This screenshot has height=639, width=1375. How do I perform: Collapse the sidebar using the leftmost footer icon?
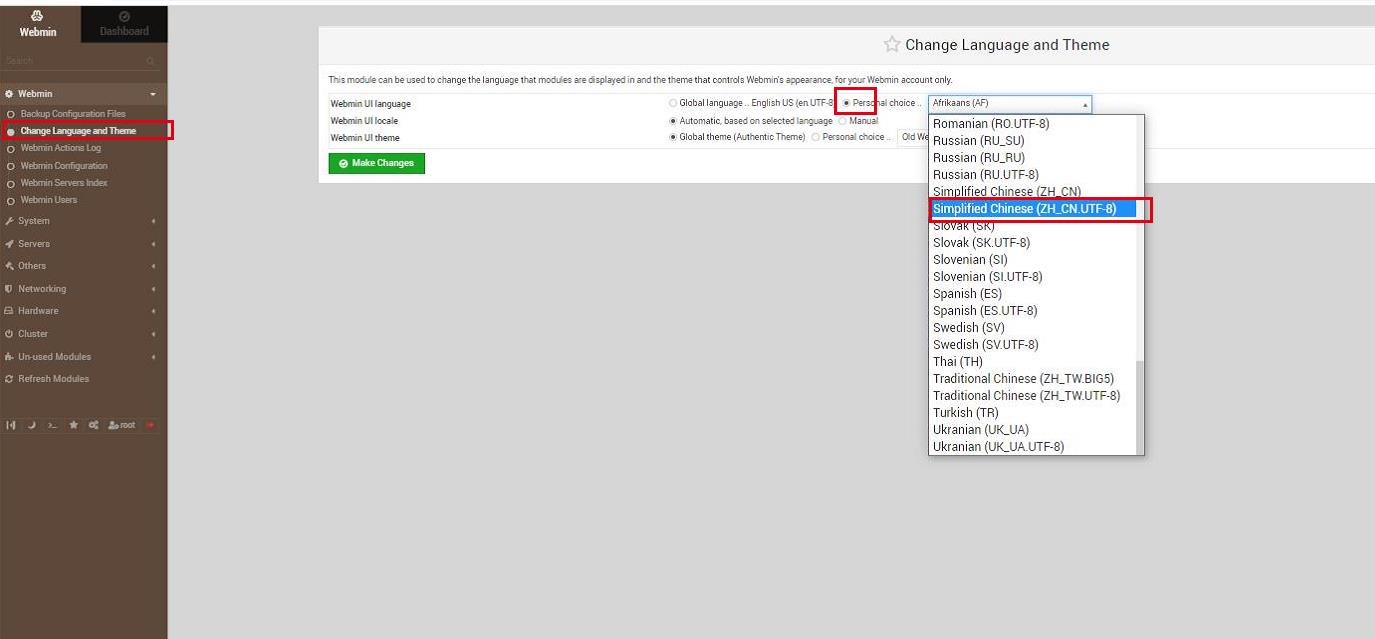tap(11, 425)
